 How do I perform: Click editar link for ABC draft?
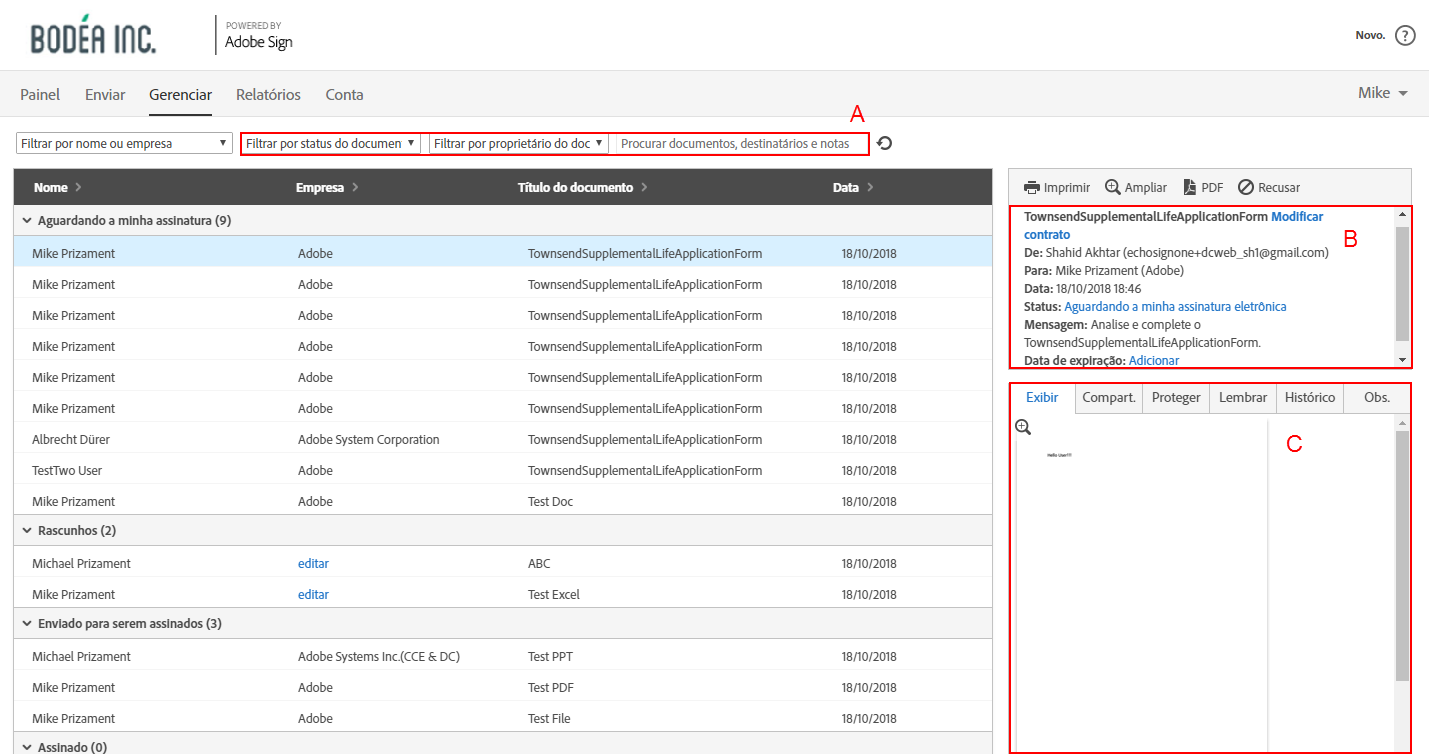pyautogui.click(x=313, y=563)
